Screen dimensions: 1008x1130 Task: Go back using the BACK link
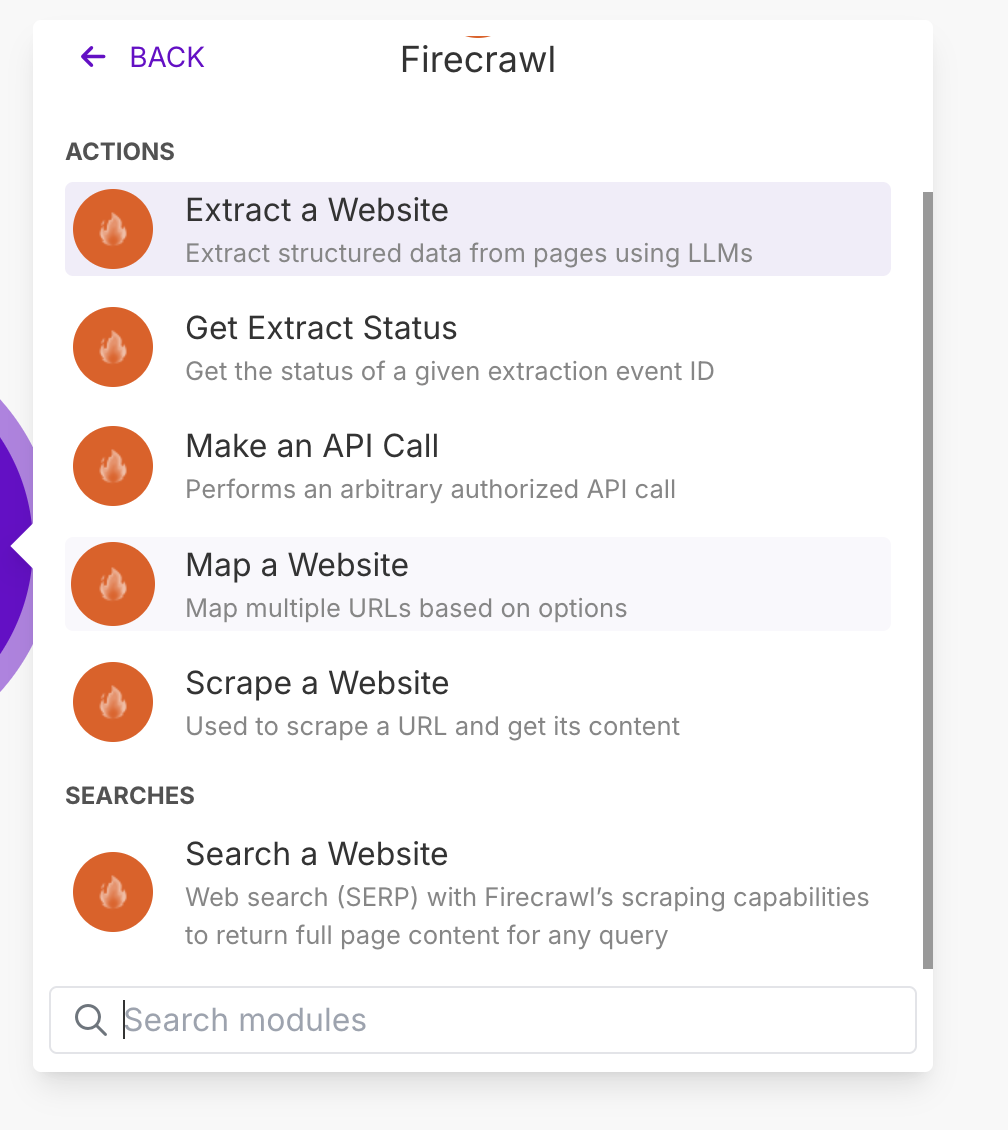[167, 57]
